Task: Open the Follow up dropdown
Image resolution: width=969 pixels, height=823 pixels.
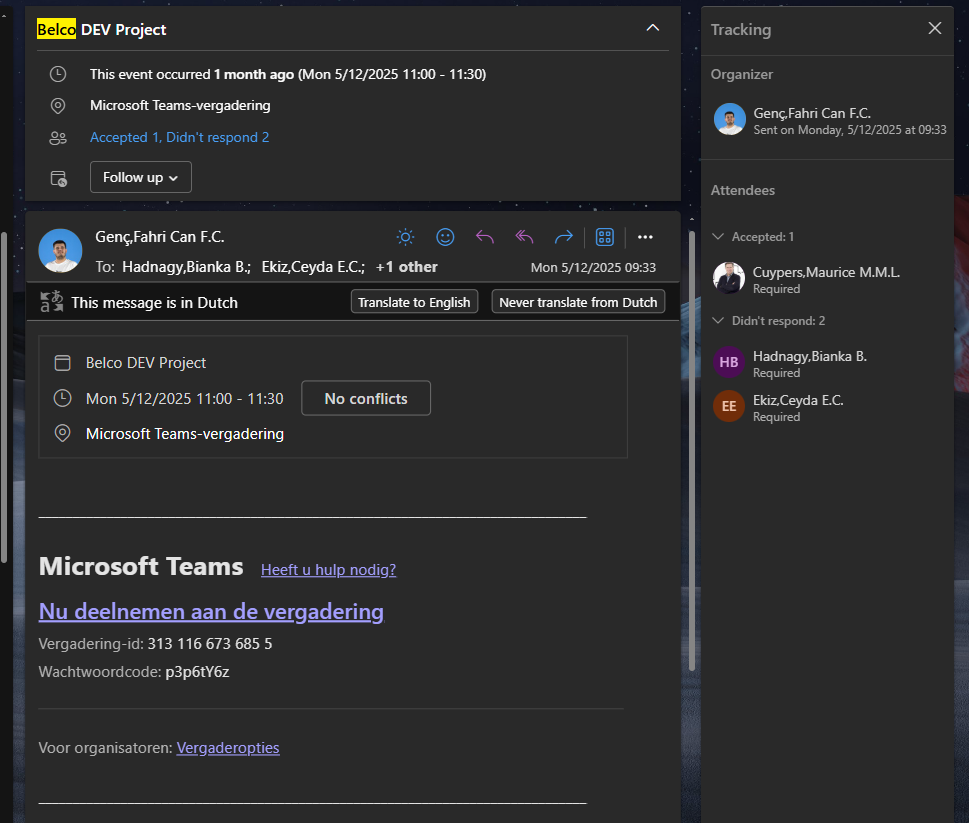Action: pos(141,177)
